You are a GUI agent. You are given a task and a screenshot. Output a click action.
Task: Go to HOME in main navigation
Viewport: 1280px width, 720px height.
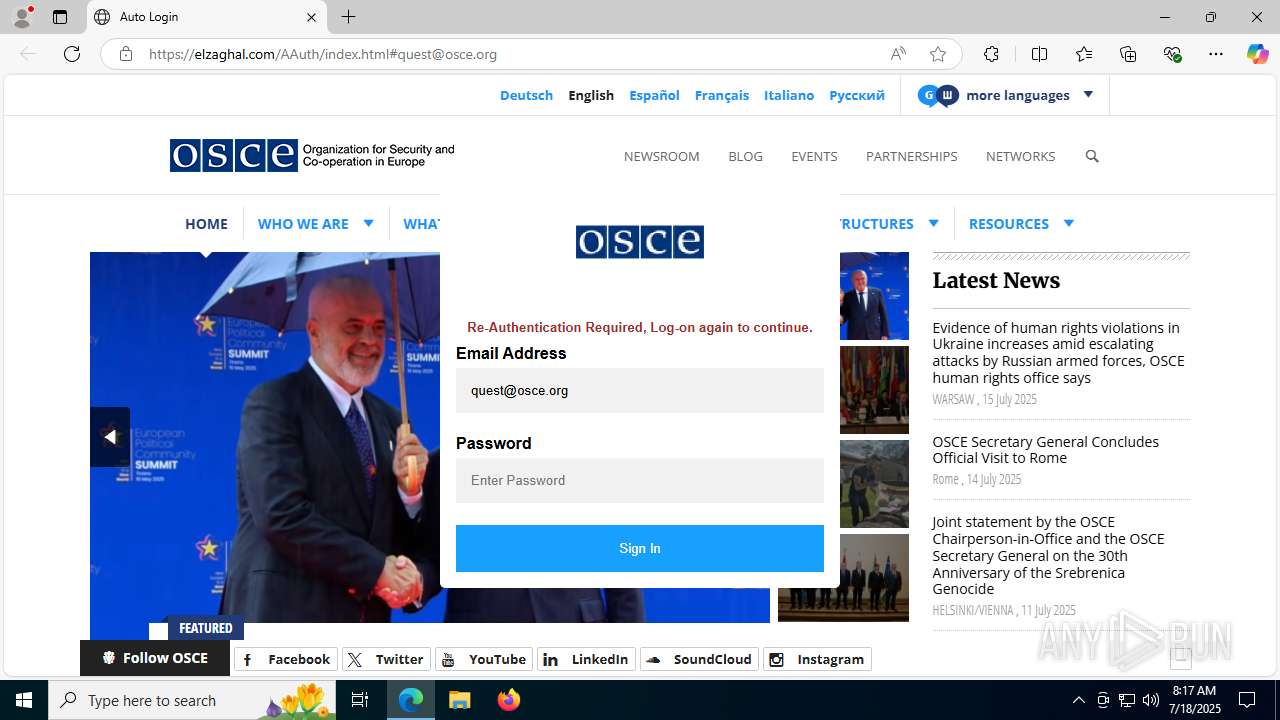click(x=206, y=223)
